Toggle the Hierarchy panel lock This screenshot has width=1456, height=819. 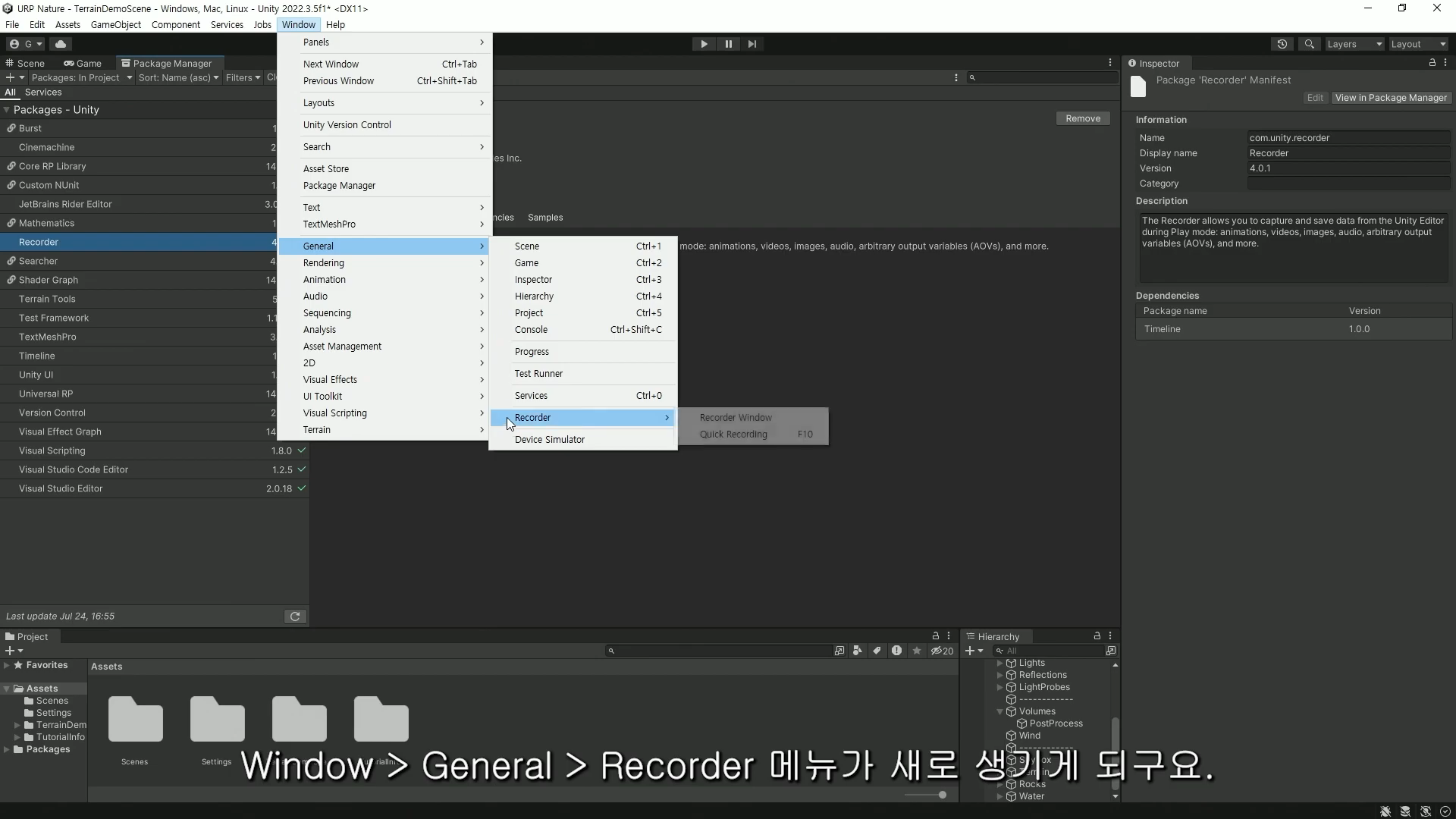tap(1097, 636)
